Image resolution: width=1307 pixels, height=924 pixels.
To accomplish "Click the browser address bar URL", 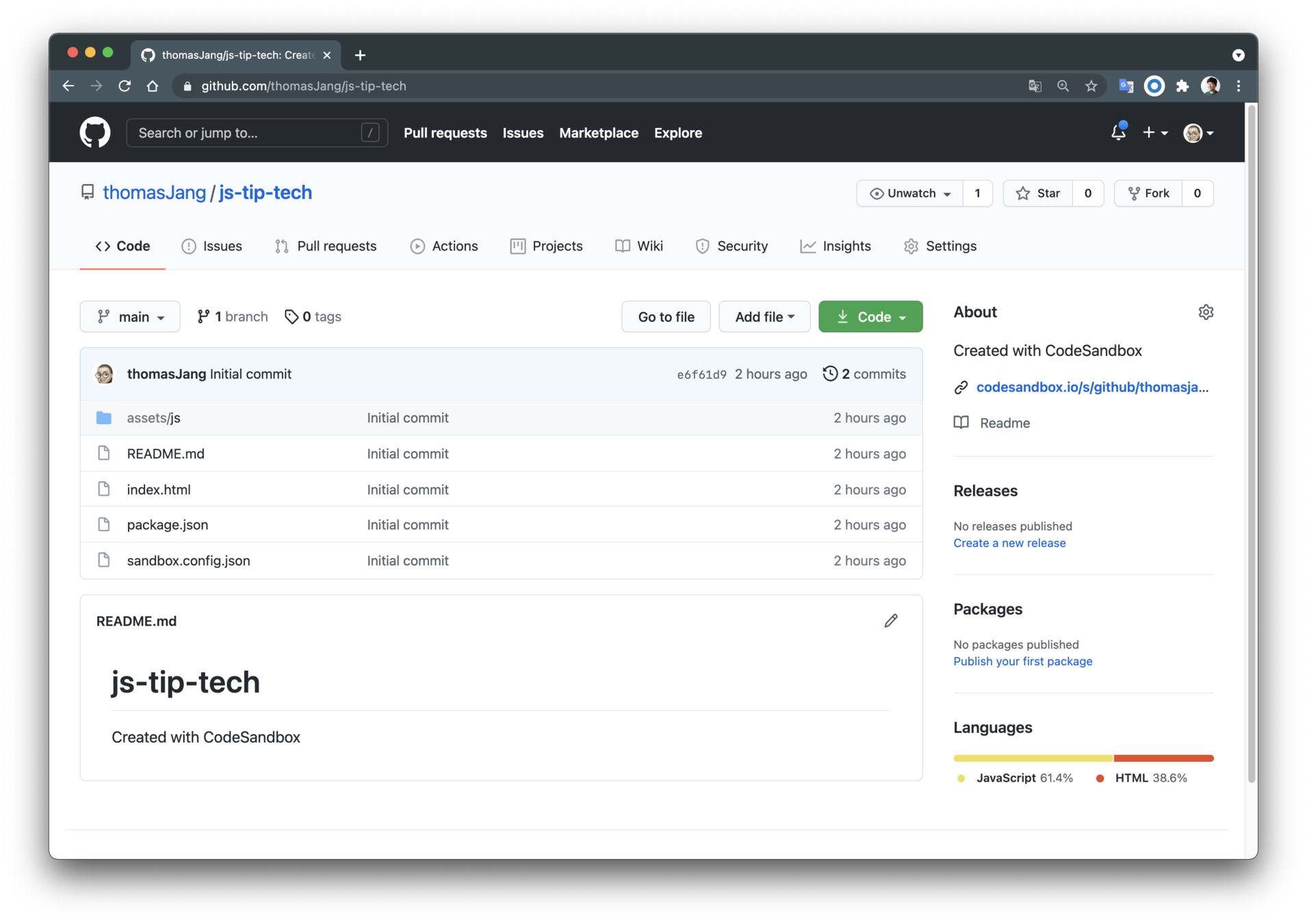I will point(304,86).
